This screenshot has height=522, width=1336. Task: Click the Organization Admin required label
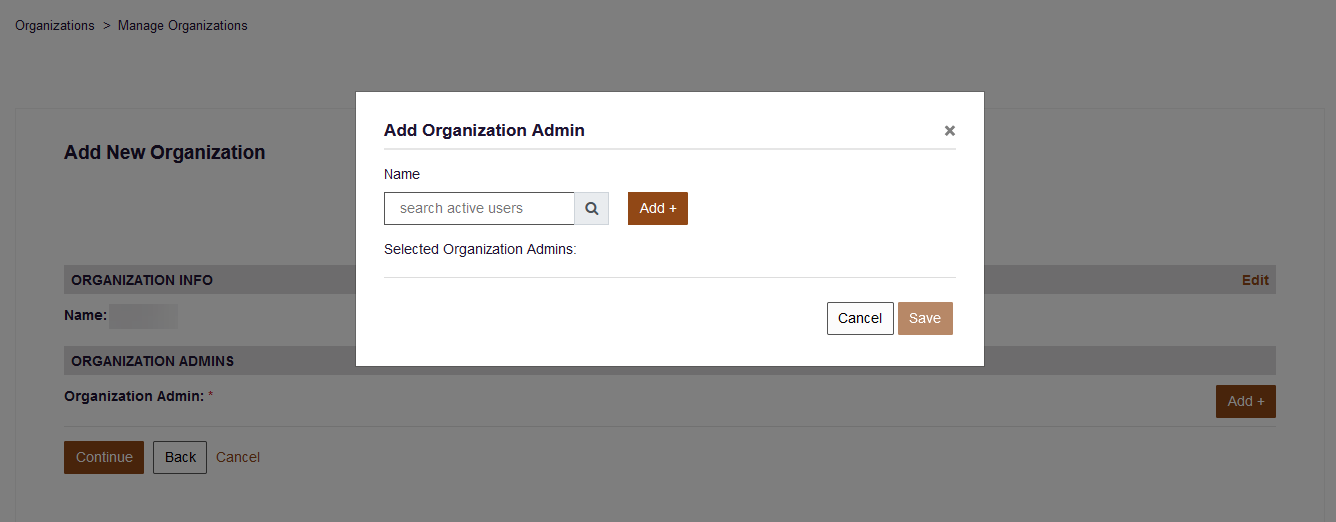click(x=138, y=396)
